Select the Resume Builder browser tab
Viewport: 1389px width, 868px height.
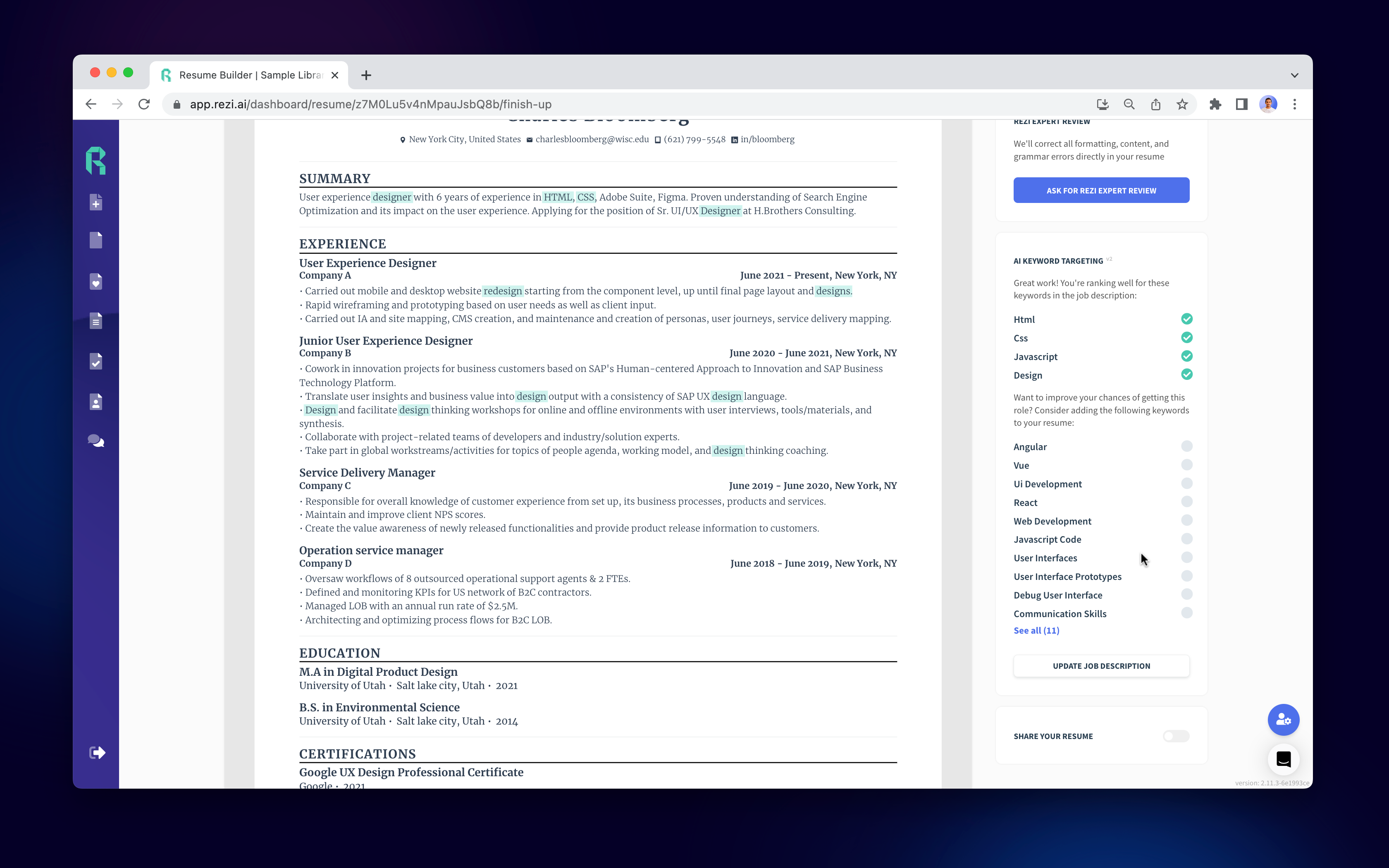[x=249, y=75]
